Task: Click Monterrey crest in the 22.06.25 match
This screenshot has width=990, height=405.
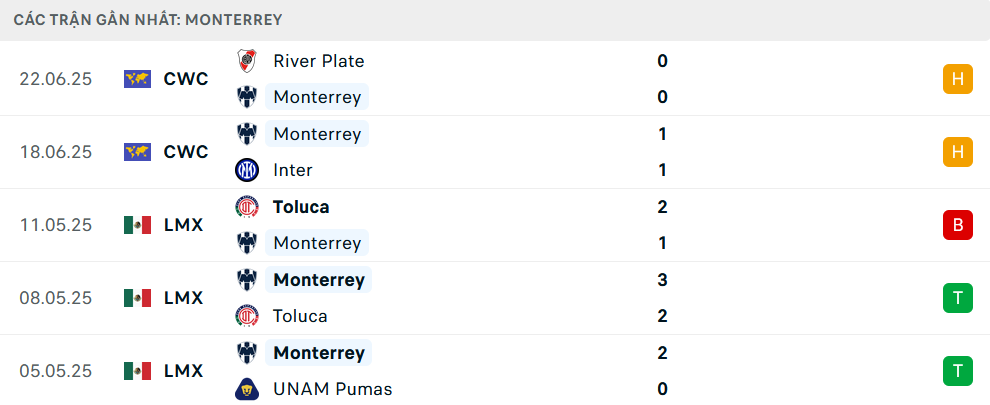Action: tap(246, 97)
